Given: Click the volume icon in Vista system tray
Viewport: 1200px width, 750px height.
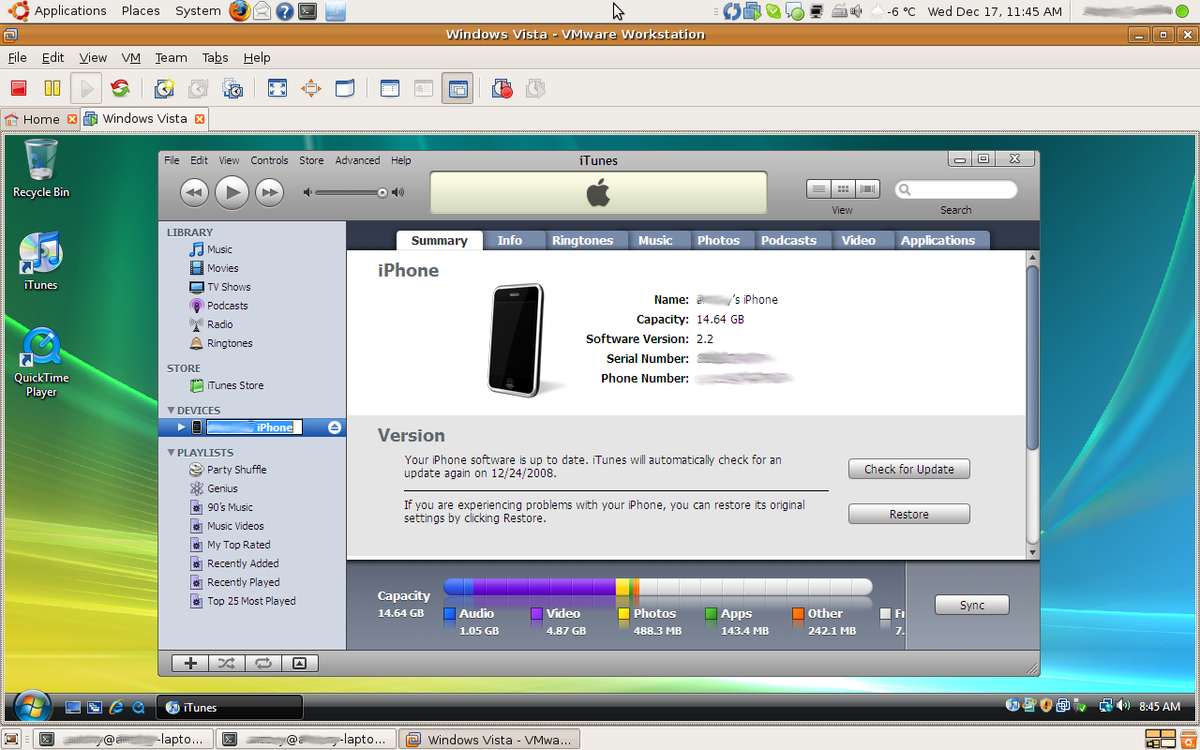Looking at the screenshot, I should pos(1124,706).
